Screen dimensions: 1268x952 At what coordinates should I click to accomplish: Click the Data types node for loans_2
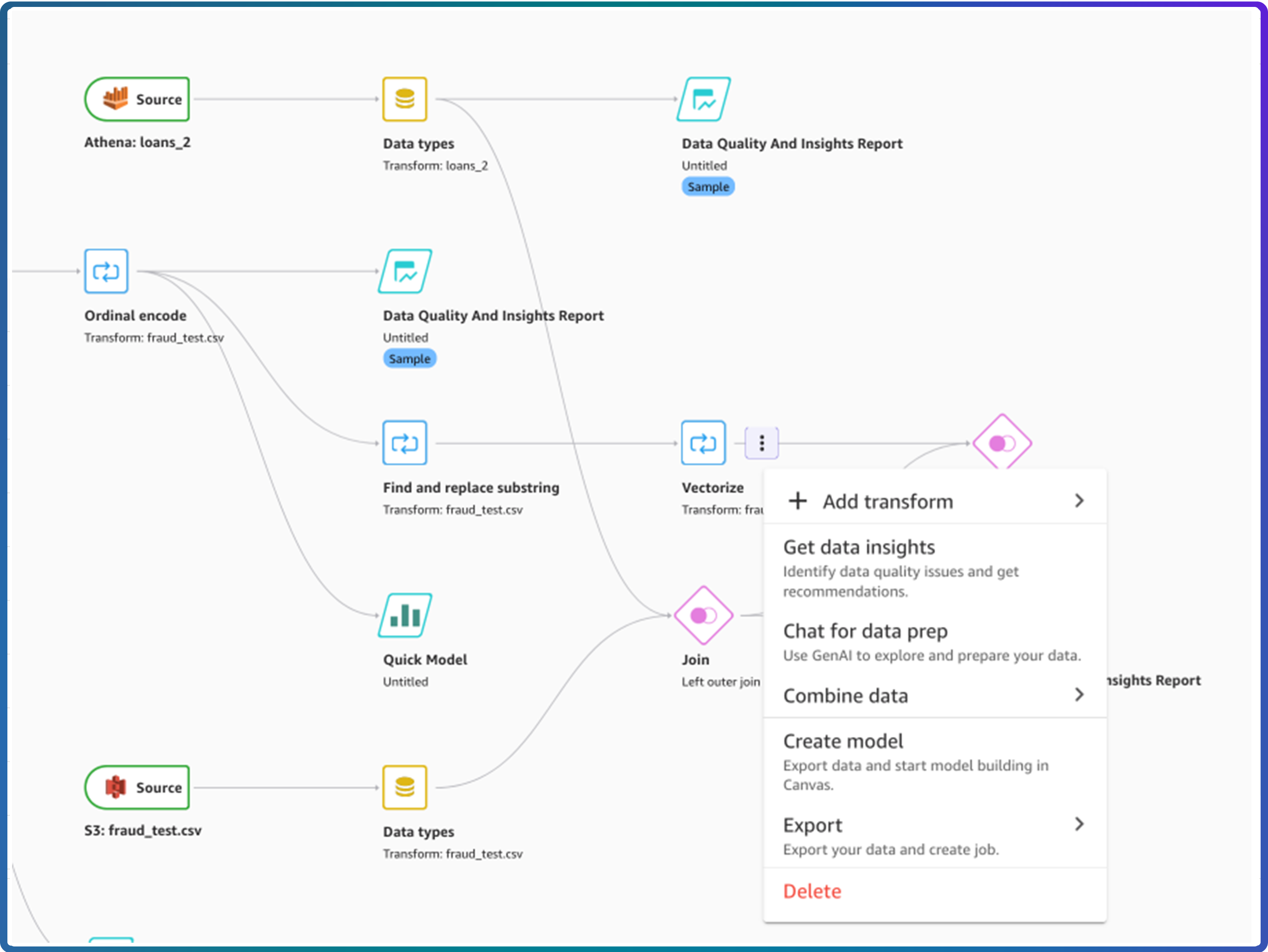[x=405, y=99]
